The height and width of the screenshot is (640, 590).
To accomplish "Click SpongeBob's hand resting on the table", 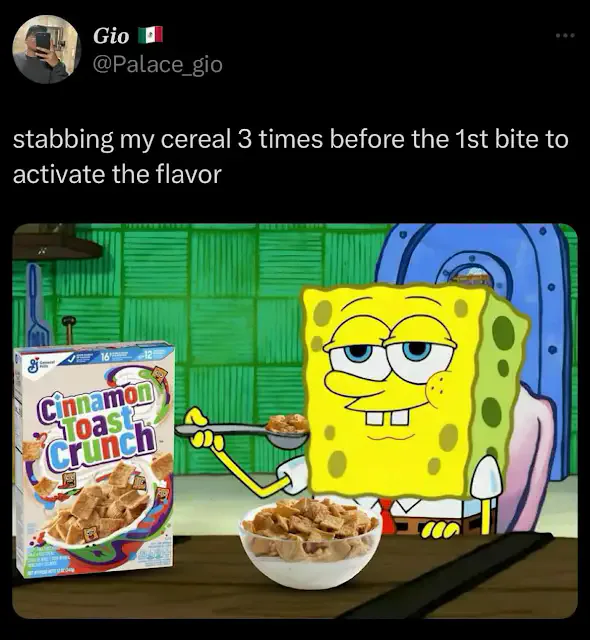I will [x=439, y=528].
